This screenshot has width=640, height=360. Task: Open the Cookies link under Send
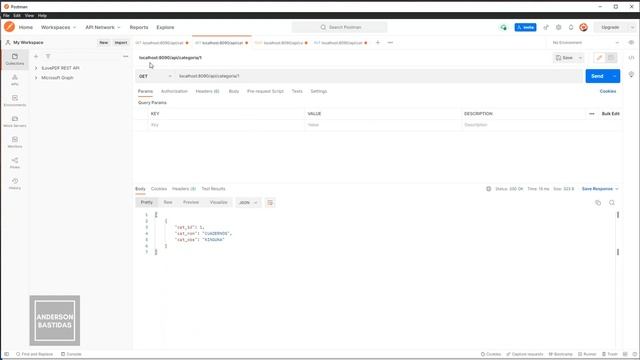[x=608, y=91]
